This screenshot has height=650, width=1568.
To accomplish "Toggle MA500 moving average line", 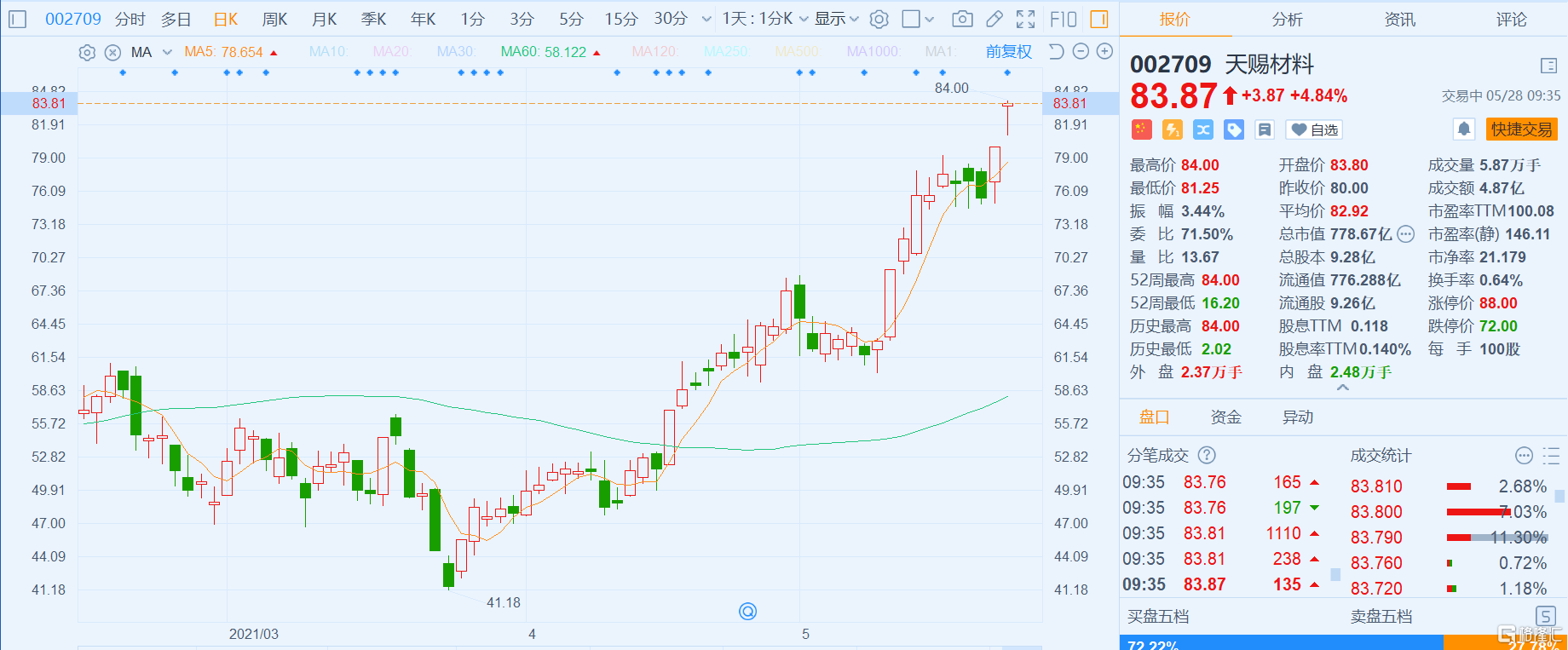I will tap(797, 52).
